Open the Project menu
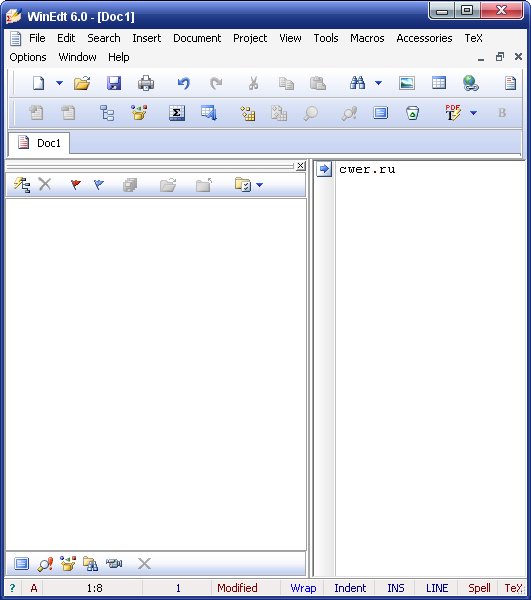531x600 pixels. (250, 38)
